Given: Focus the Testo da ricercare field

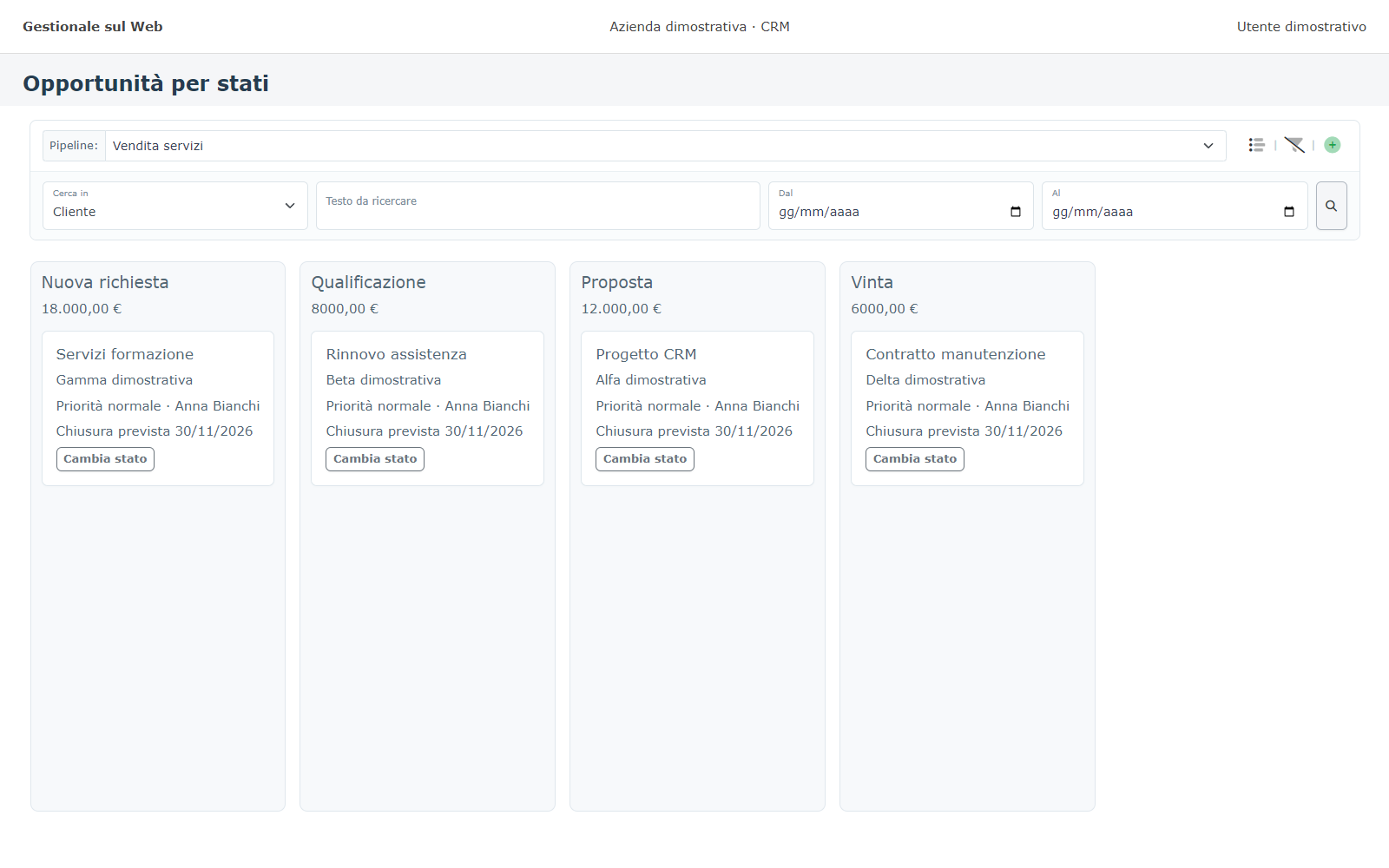Looking at the screenshot, I should [x=538, y=206].
